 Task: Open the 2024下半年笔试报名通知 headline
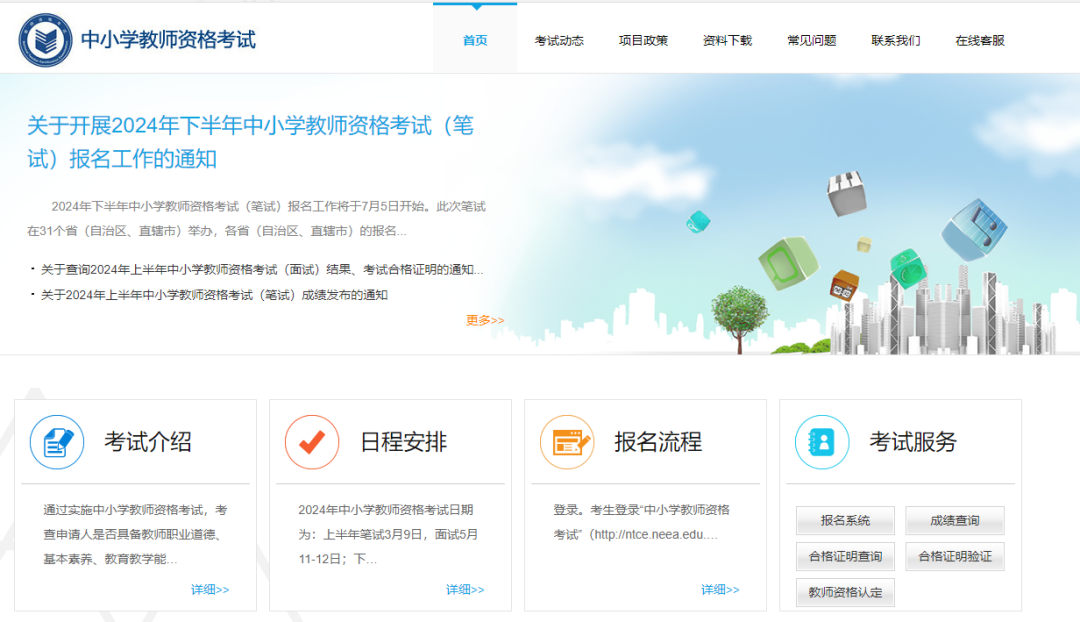(x=250, y=140)
